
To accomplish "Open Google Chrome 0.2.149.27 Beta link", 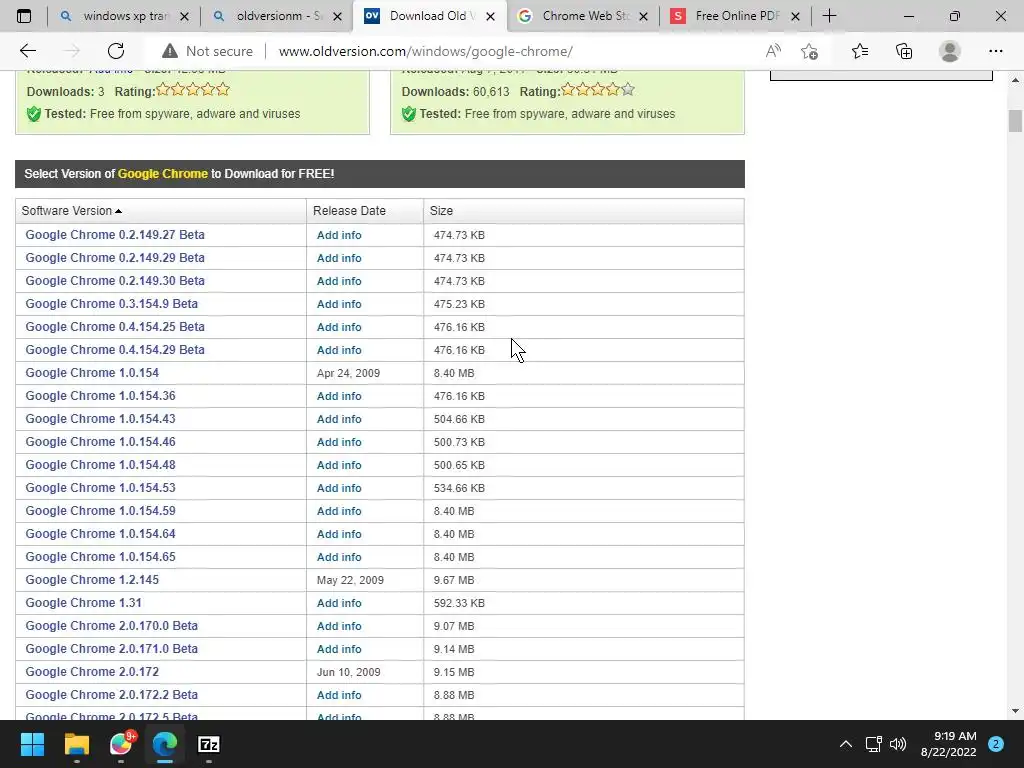I will pos(115,234).
